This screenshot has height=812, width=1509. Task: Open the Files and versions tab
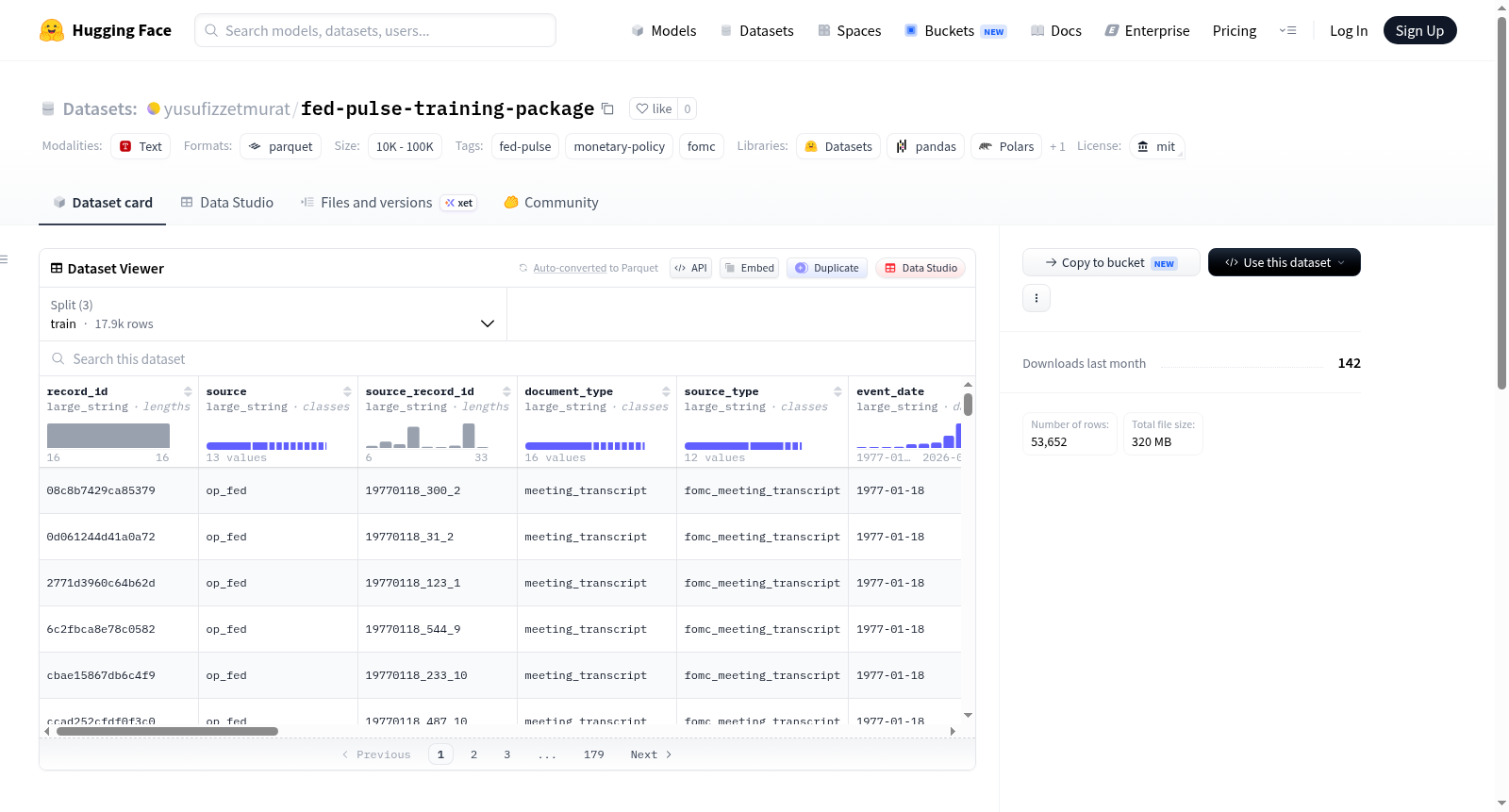[x=389, y=203]
